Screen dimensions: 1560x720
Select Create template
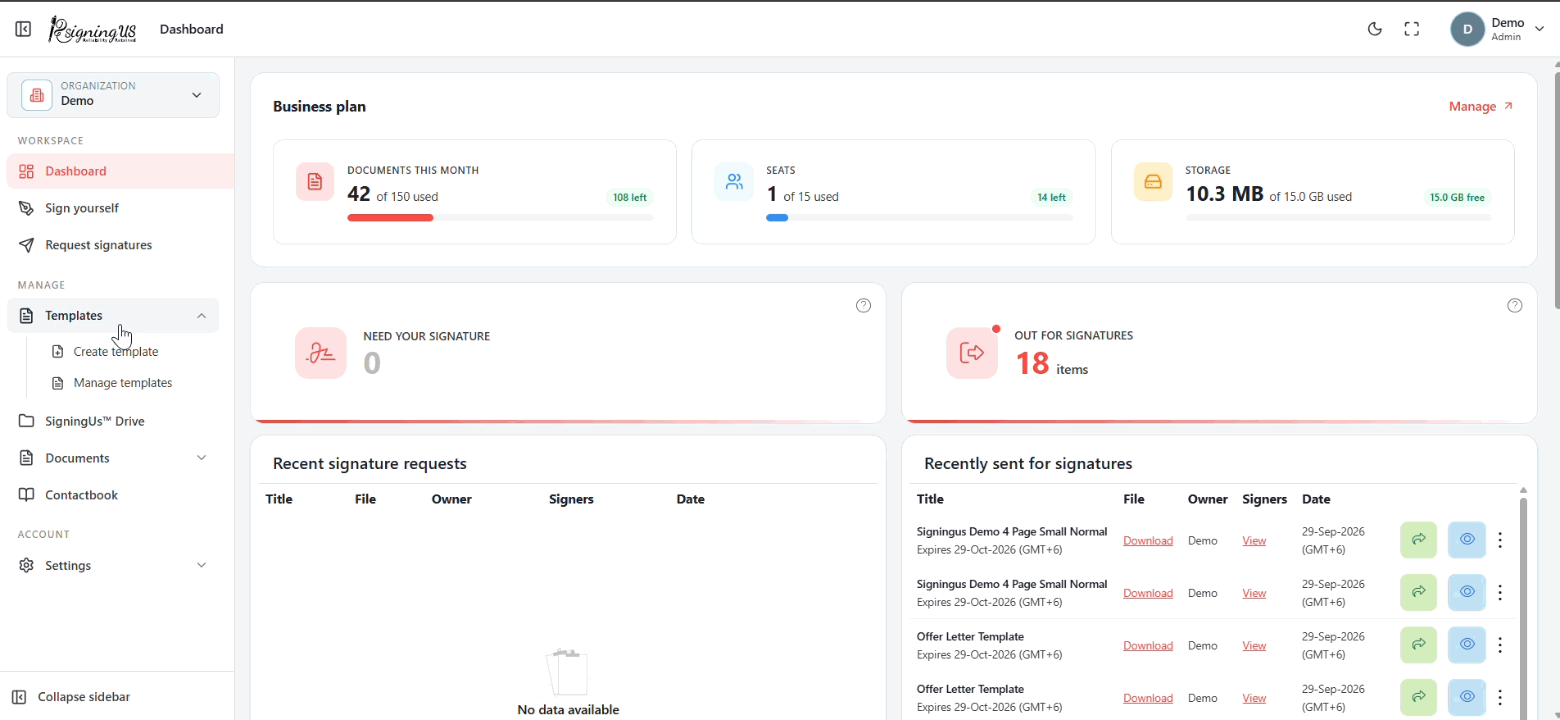(116, 352)
